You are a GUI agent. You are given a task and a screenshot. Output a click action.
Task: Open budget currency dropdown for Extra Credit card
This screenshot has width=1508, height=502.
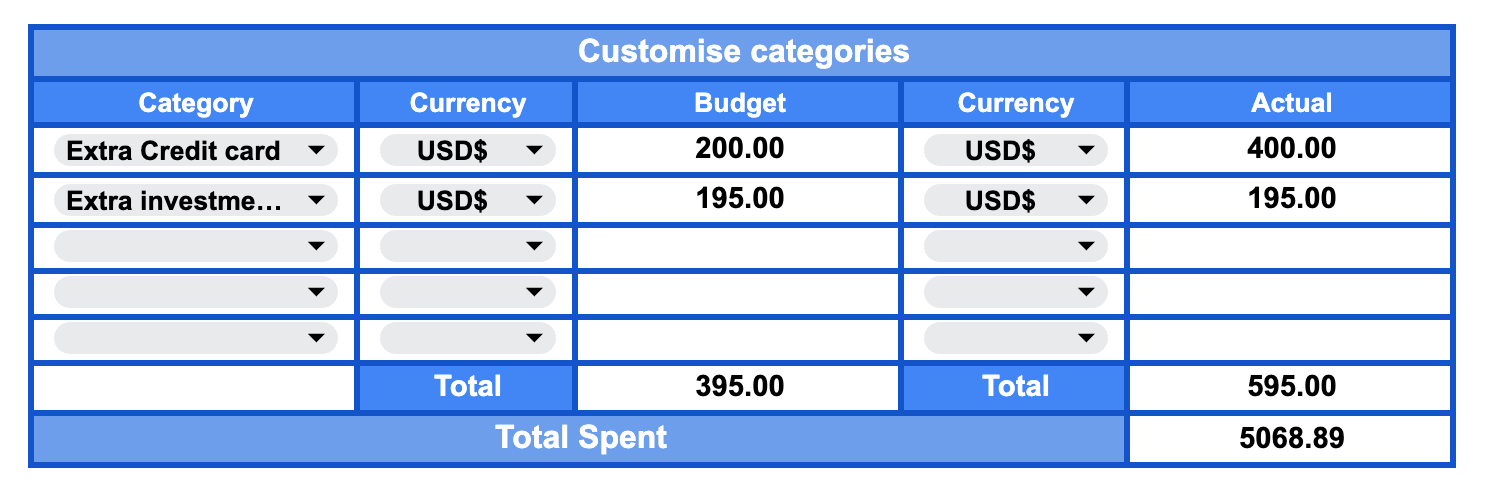pos(467,151)
